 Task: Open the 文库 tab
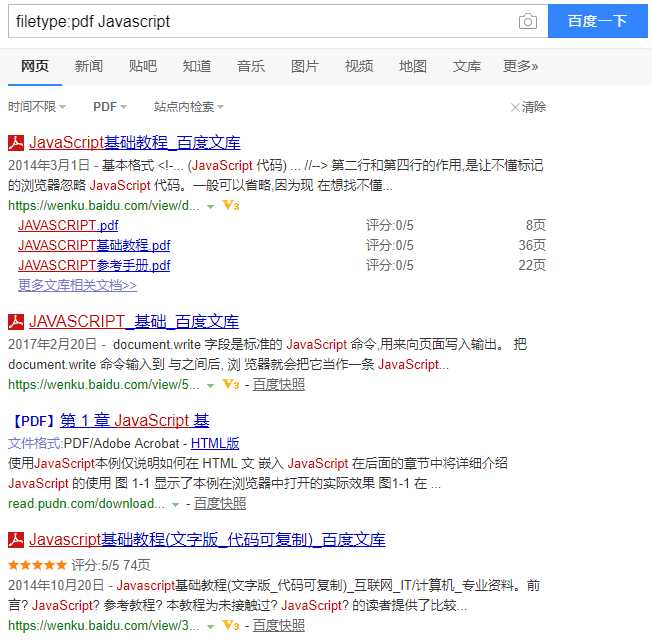point(467,66)
